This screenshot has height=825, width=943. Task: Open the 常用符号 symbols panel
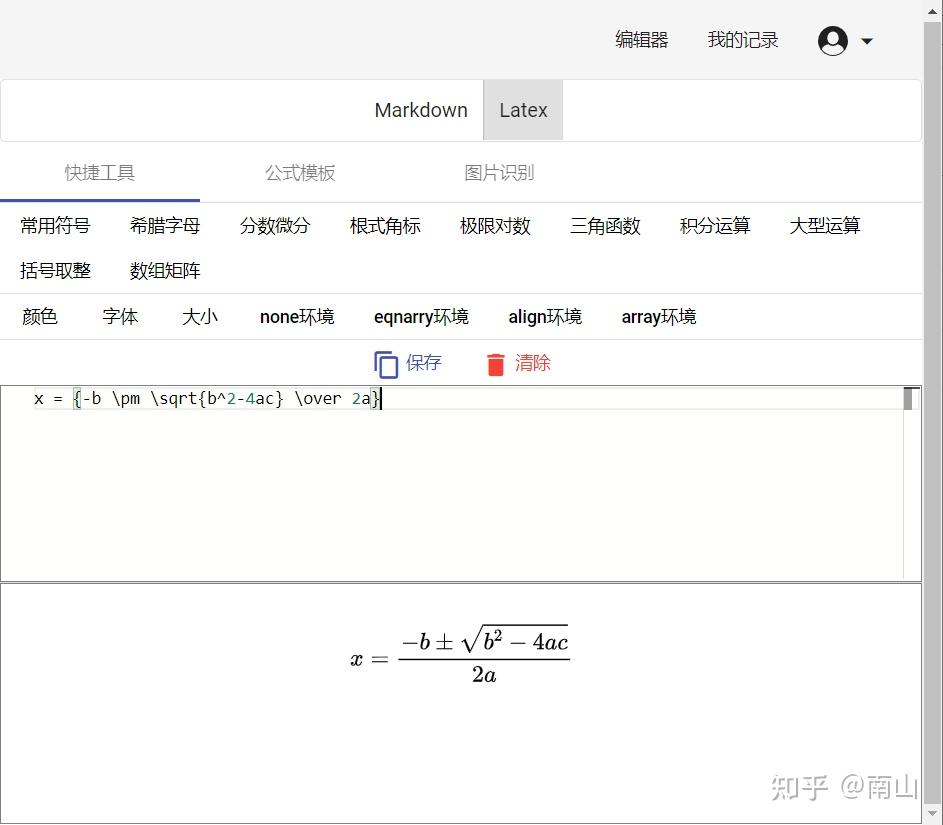coord(55,226)
